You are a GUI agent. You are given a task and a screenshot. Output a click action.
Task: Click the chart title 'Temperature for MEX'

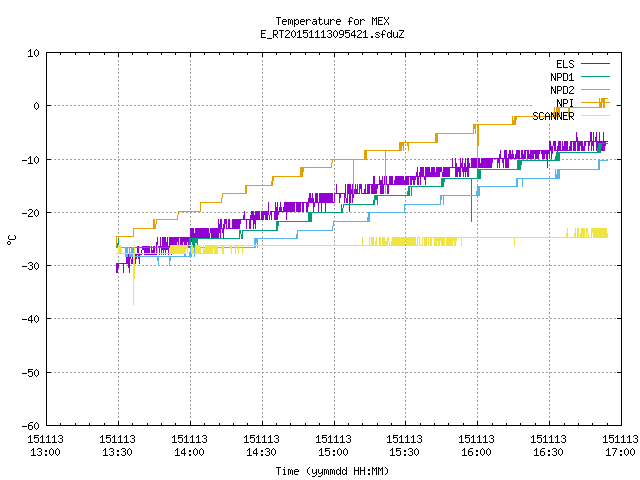tap(332, 21)
